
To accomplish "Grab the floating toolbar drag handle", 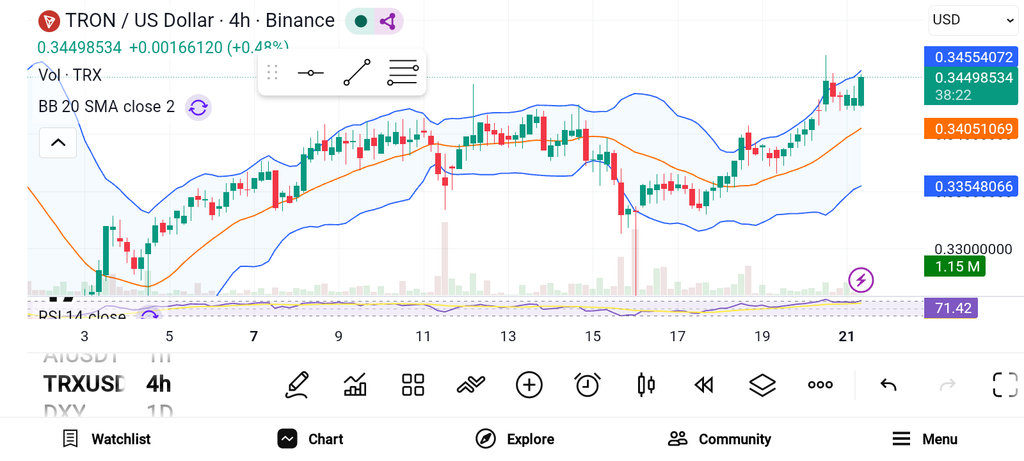I will click(x=272, y=72).
